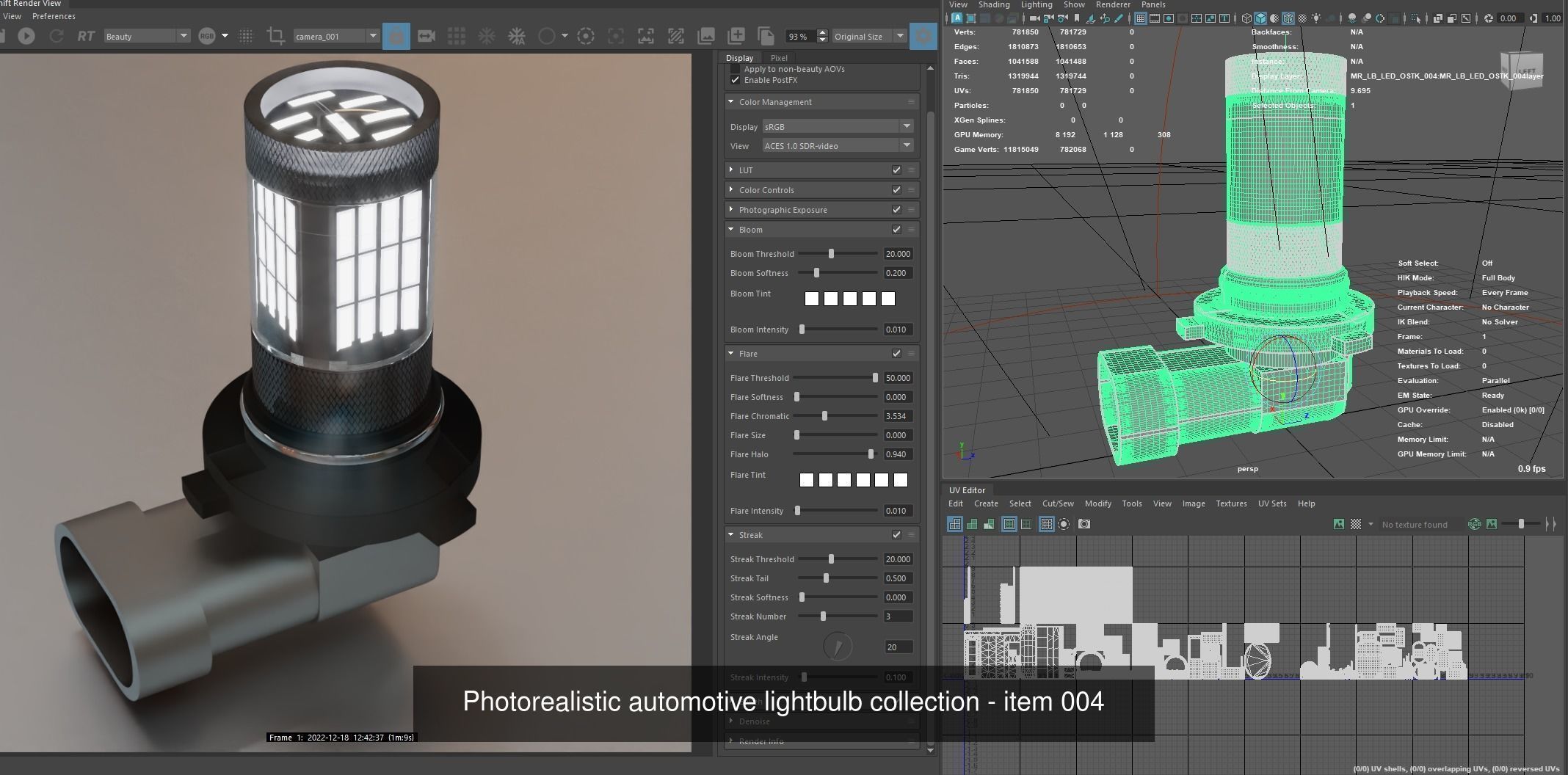This screenshot has height=775, width=1568.
Task: Open the camera_001 dropdown
Action: click(336, 36)
